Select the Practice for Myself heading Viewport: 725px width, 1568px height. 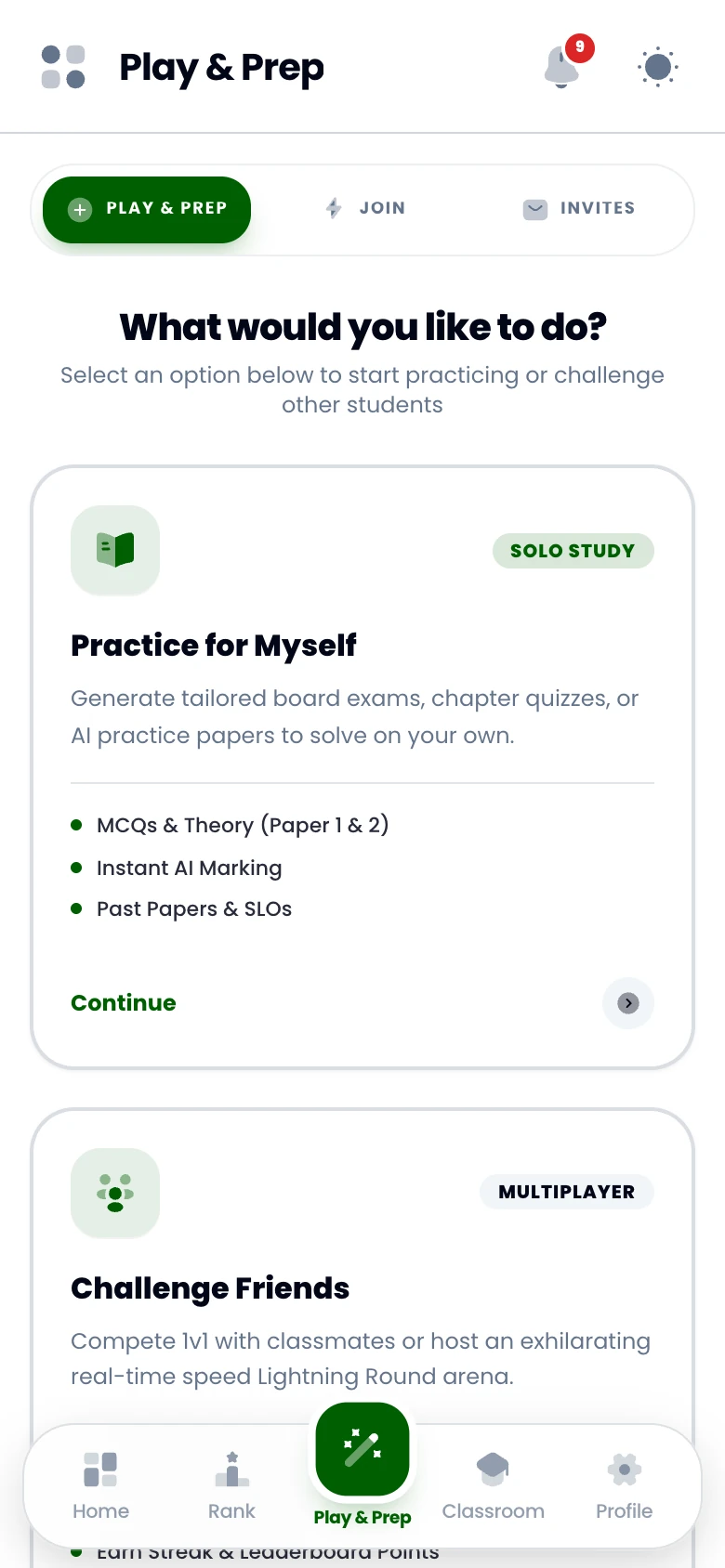coord(214,646)
